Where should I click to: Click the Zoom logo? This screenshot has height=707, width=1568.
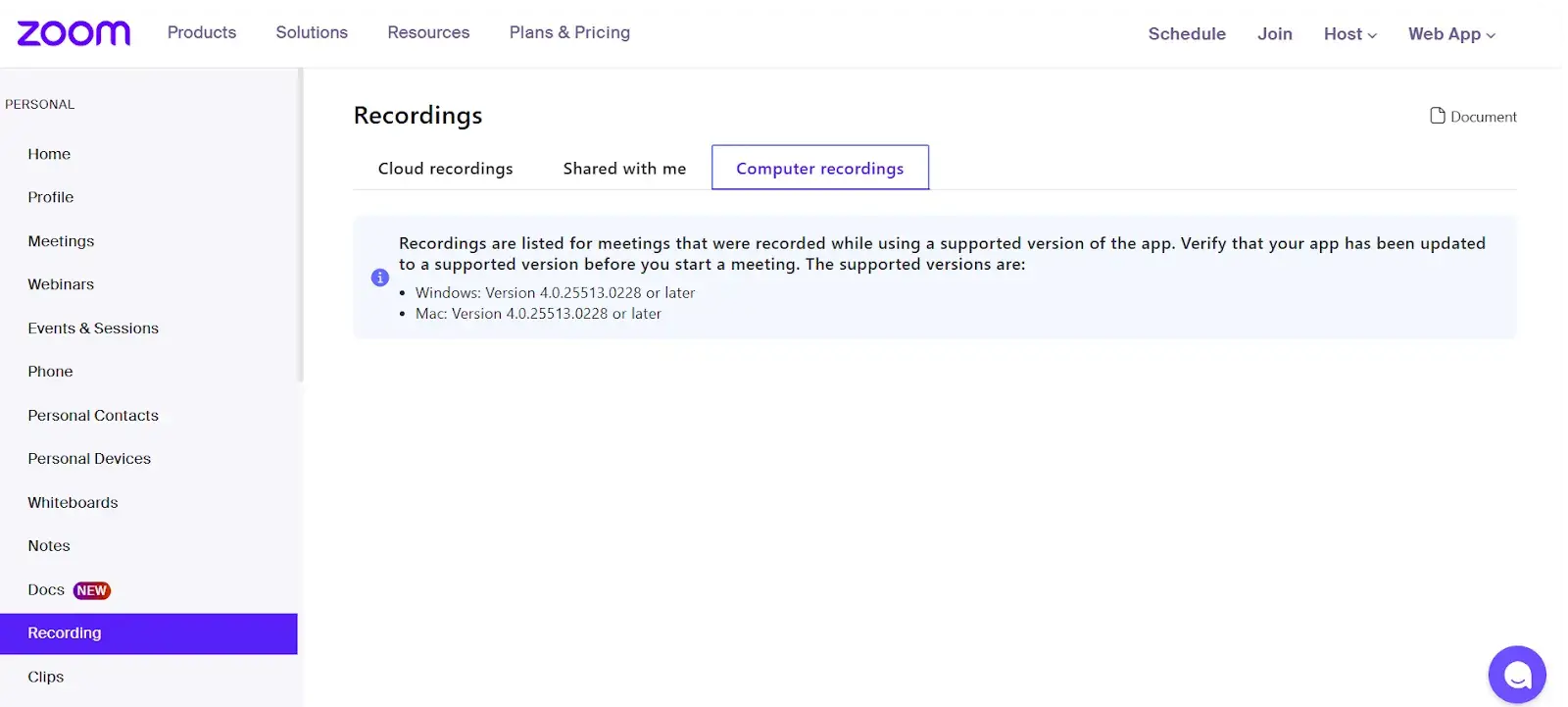[x=73, y=33]
